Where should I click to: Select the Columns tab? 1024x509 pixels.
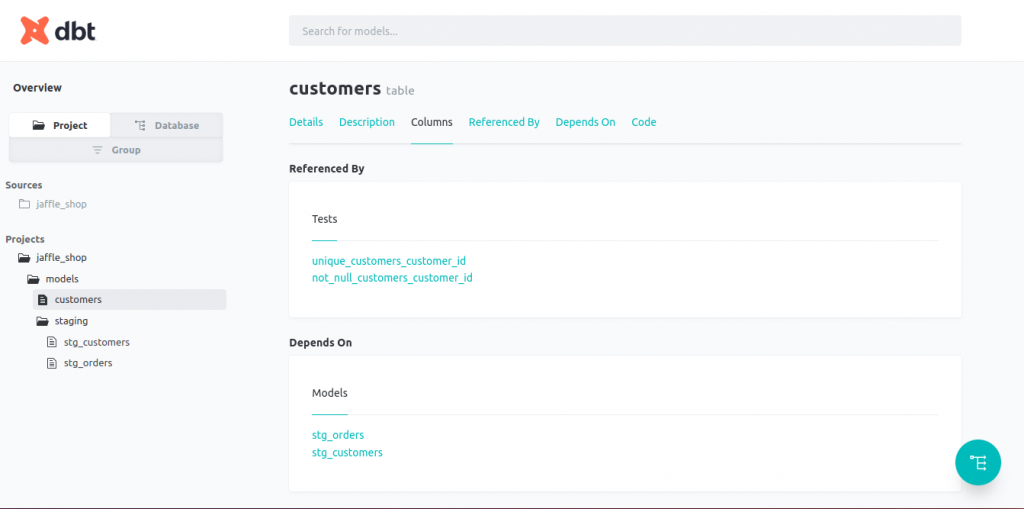pyautogui.click(x=432, y=122)
